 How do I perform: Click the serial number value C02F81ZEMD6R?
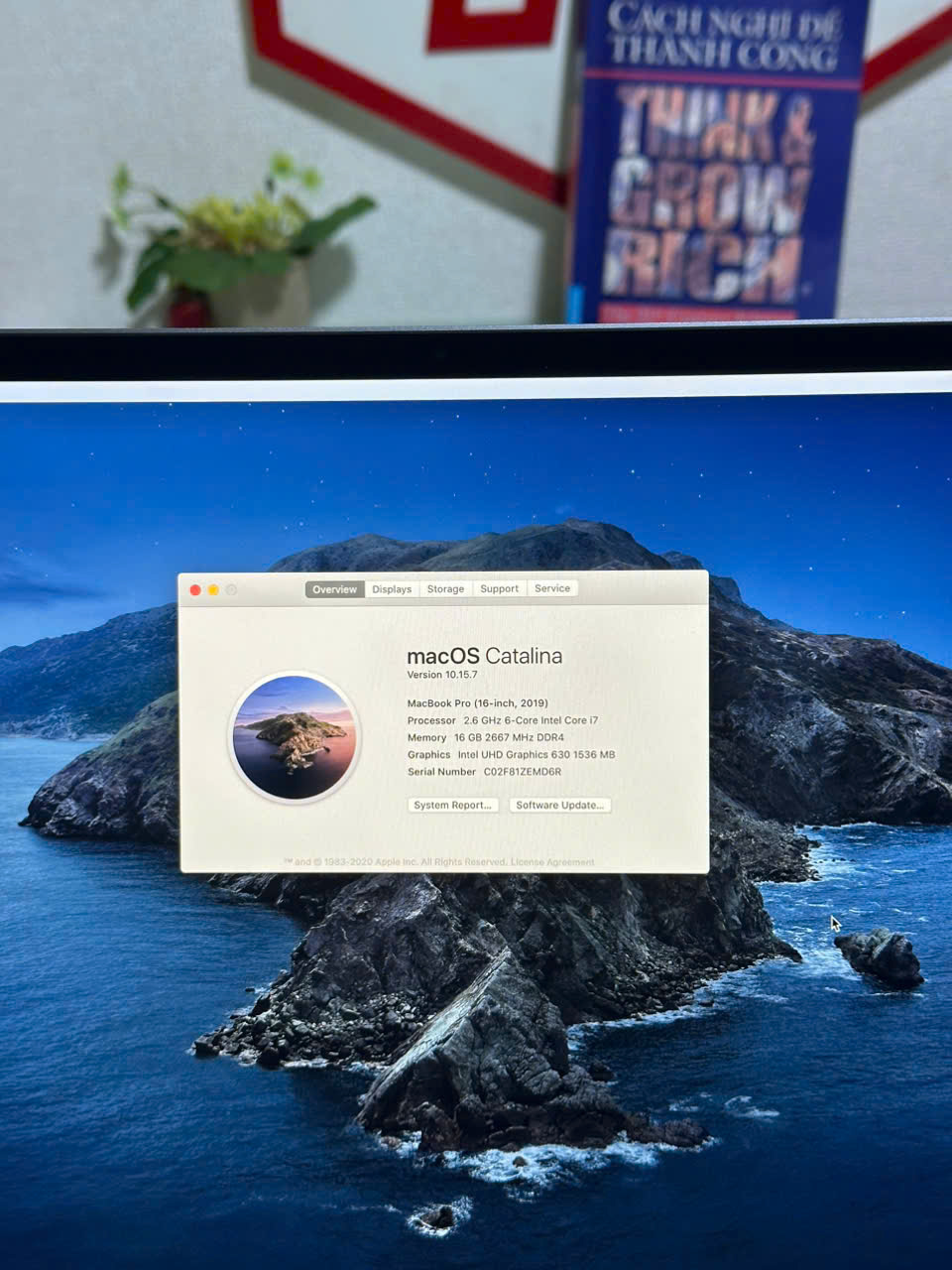[x=522, y=772]
